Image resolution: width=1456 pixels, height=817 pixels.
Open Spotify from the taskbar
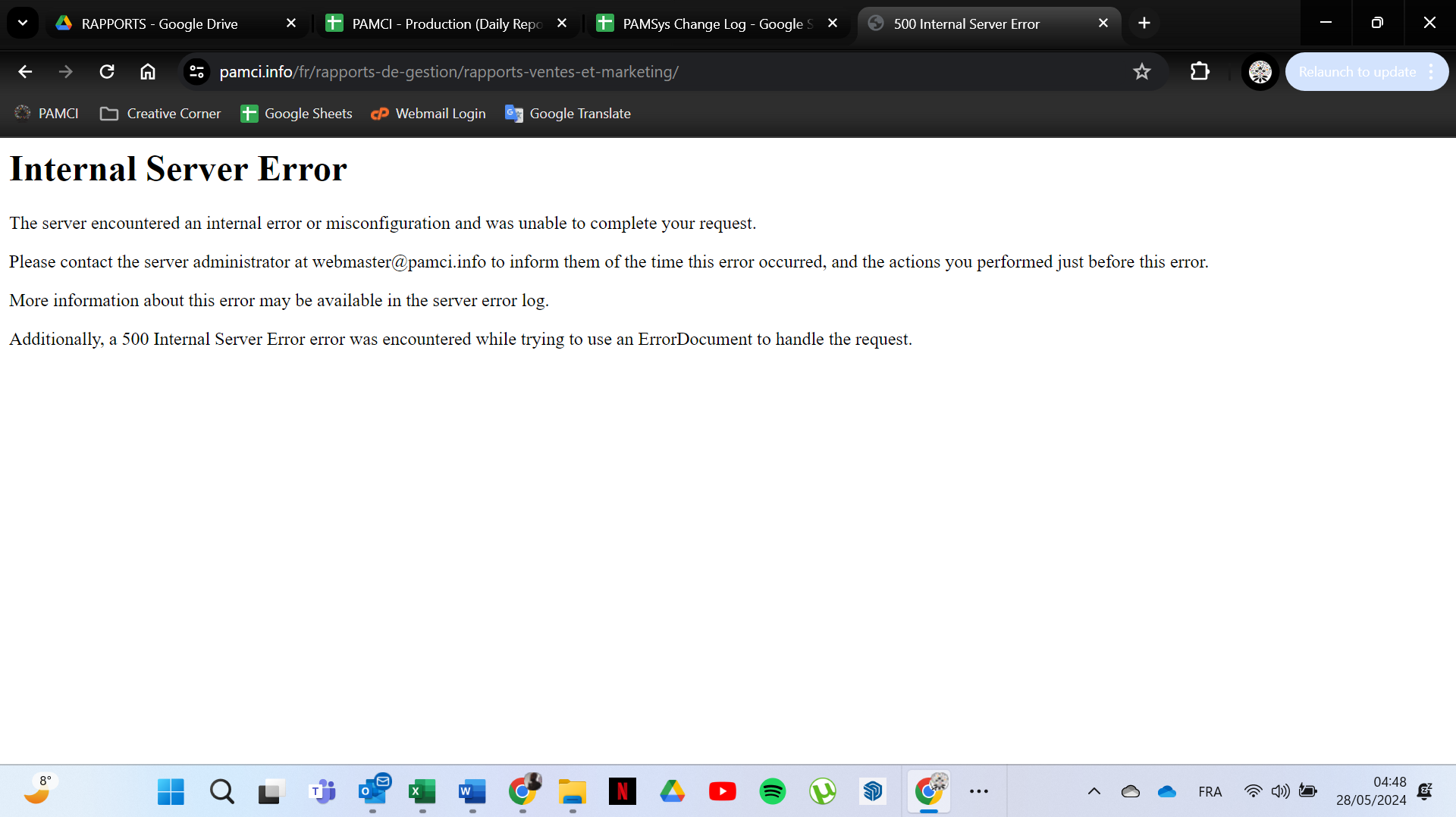[773, 792]
